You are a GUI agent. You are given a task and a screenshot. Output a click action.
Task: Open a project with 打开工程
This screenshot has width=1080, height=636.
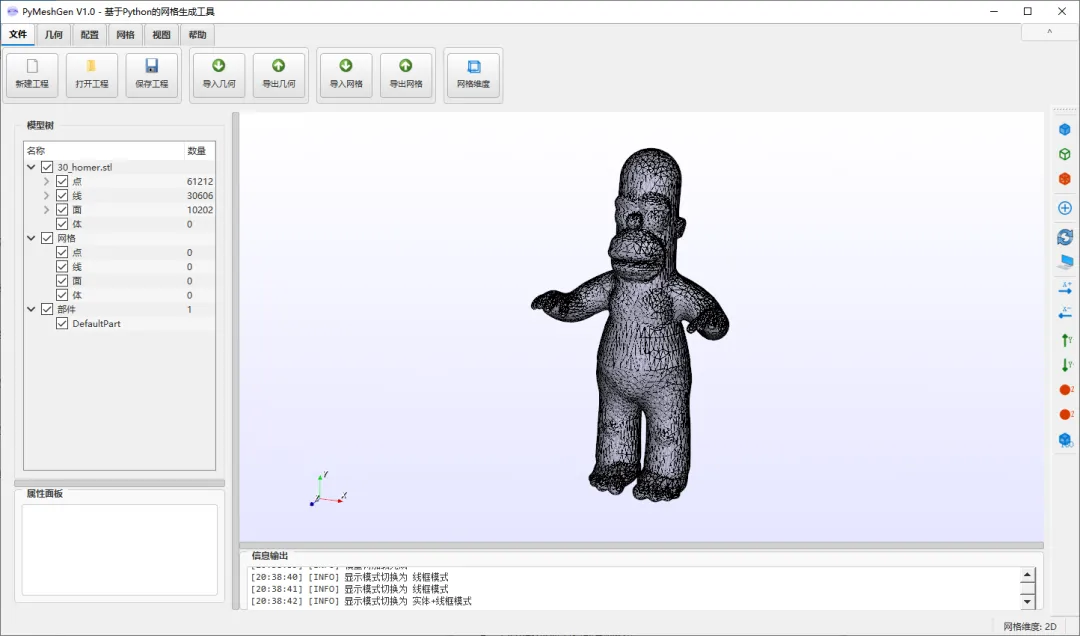pos(92,75)
